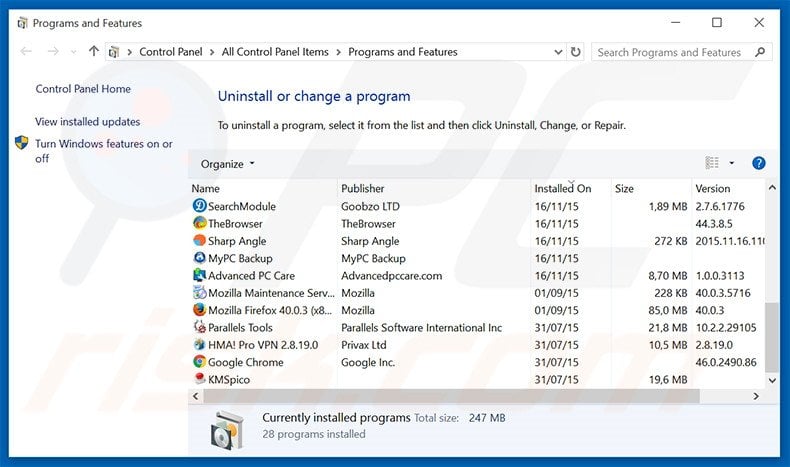Click the horizontal scrollbar thumb
Image resolution: width=790 pixels, height=467 pixels.
451,396
